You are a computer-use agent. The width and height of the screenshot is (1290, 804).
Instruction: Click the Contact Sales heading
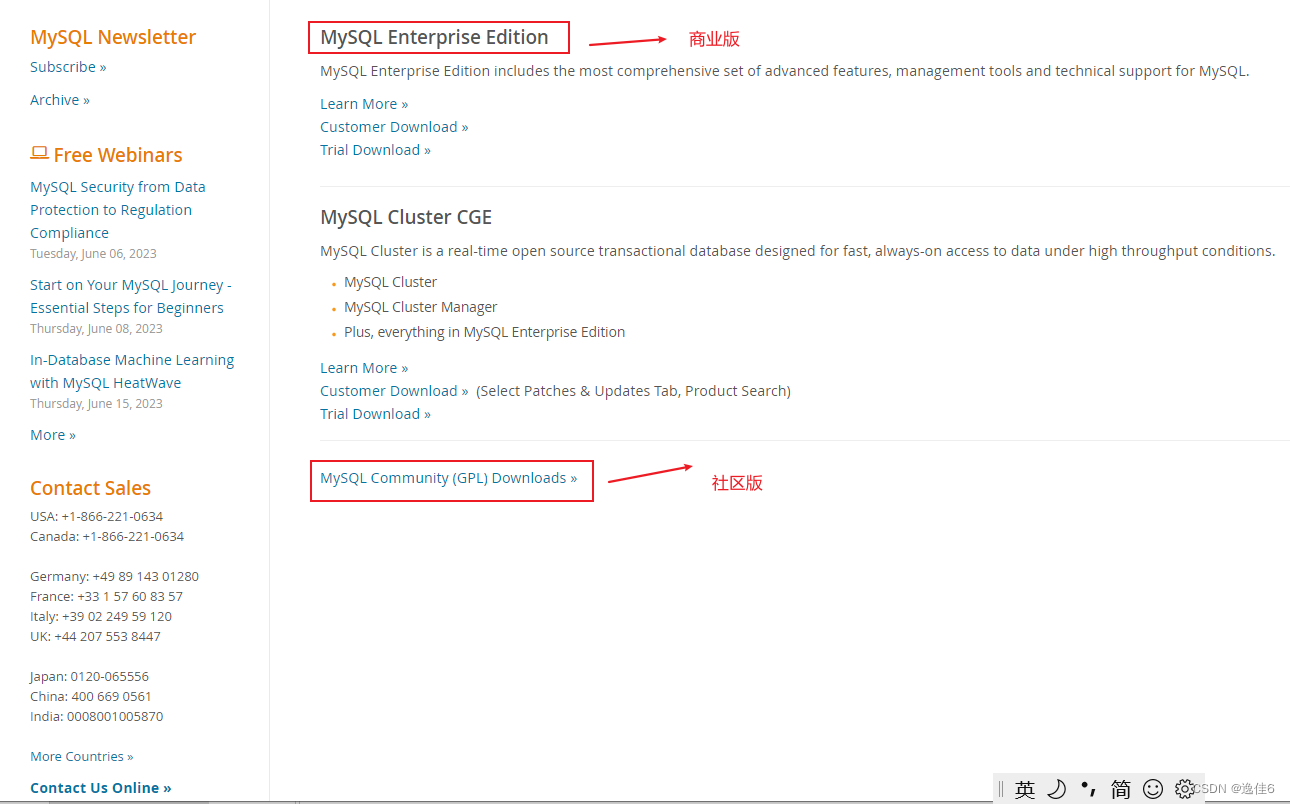click(x=90, y=488)
